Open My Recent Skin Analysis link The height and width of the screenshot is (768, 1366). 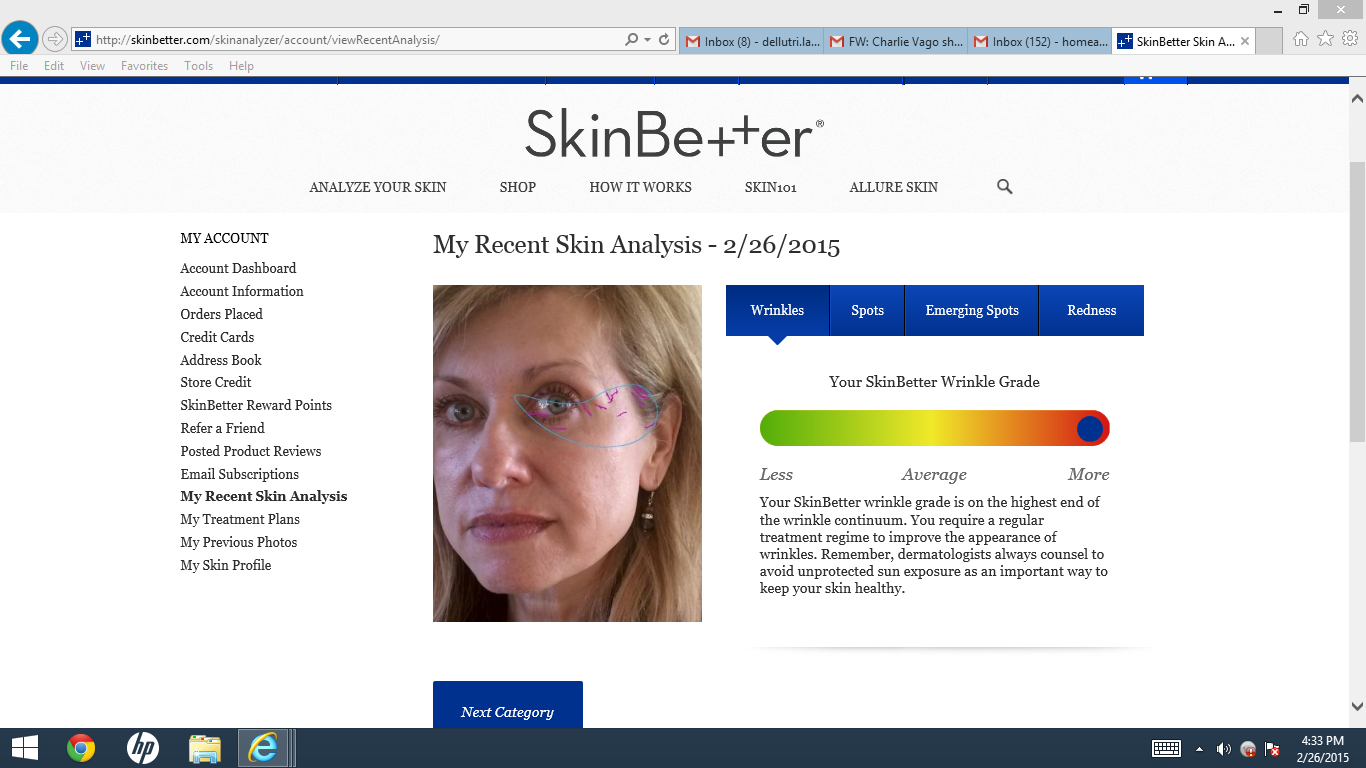tap(264, 496)
